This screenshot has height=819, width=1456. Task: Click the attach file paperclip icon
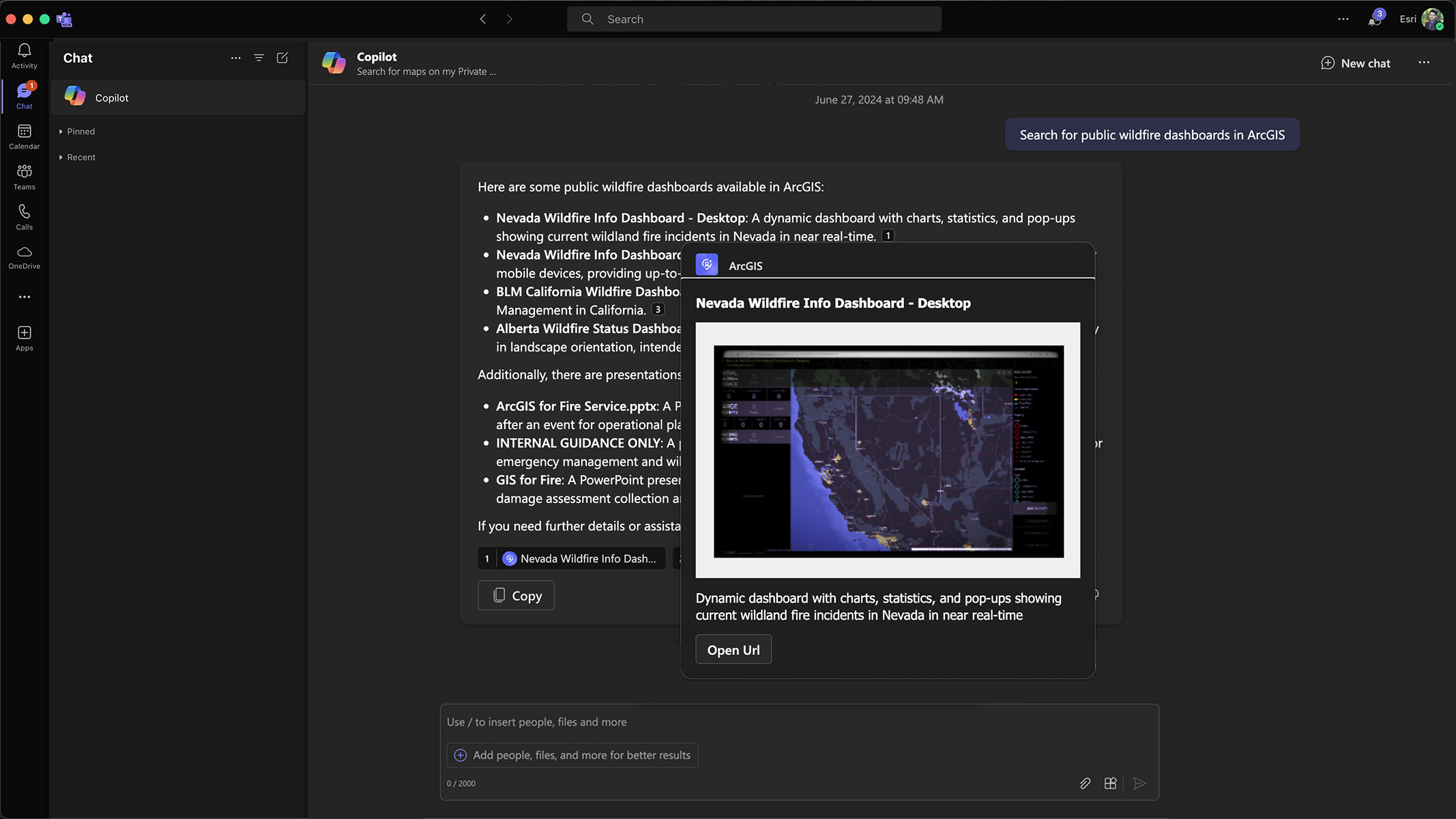pyautogui.click(x=1085, y=783)
